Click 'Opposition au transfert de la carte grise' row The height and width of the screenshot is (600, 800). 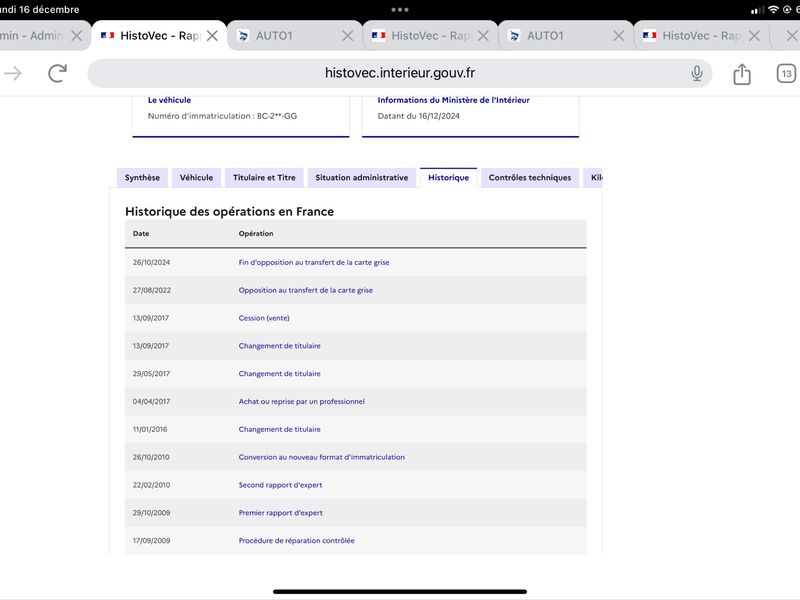pos(356,290)
